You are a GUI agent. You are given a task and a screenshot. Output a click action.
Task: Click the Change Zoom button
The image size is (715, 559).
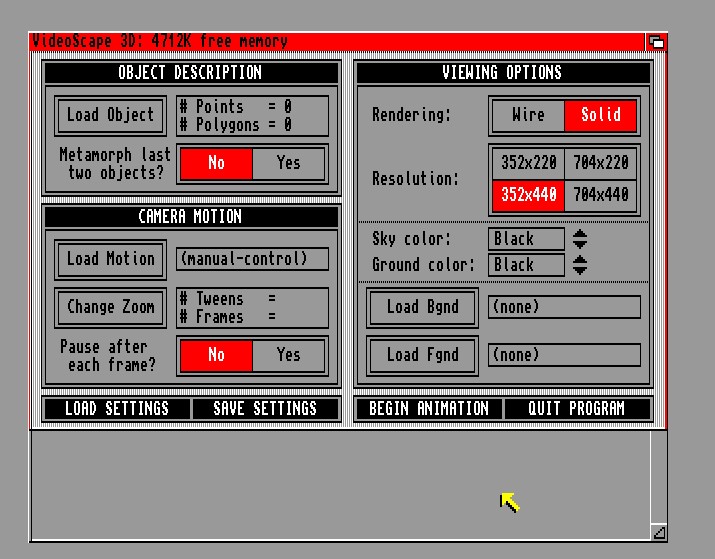(x=110, y=307)
